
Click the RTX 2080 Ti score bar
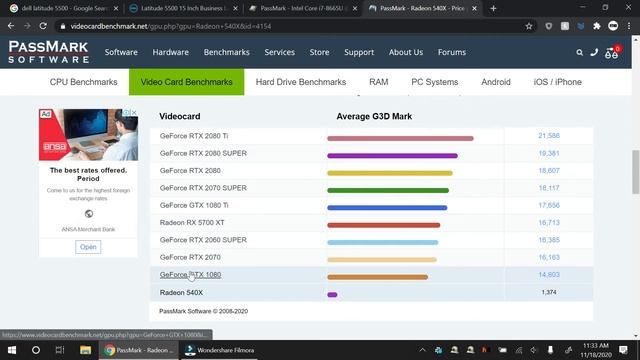(x=400, y=138)
